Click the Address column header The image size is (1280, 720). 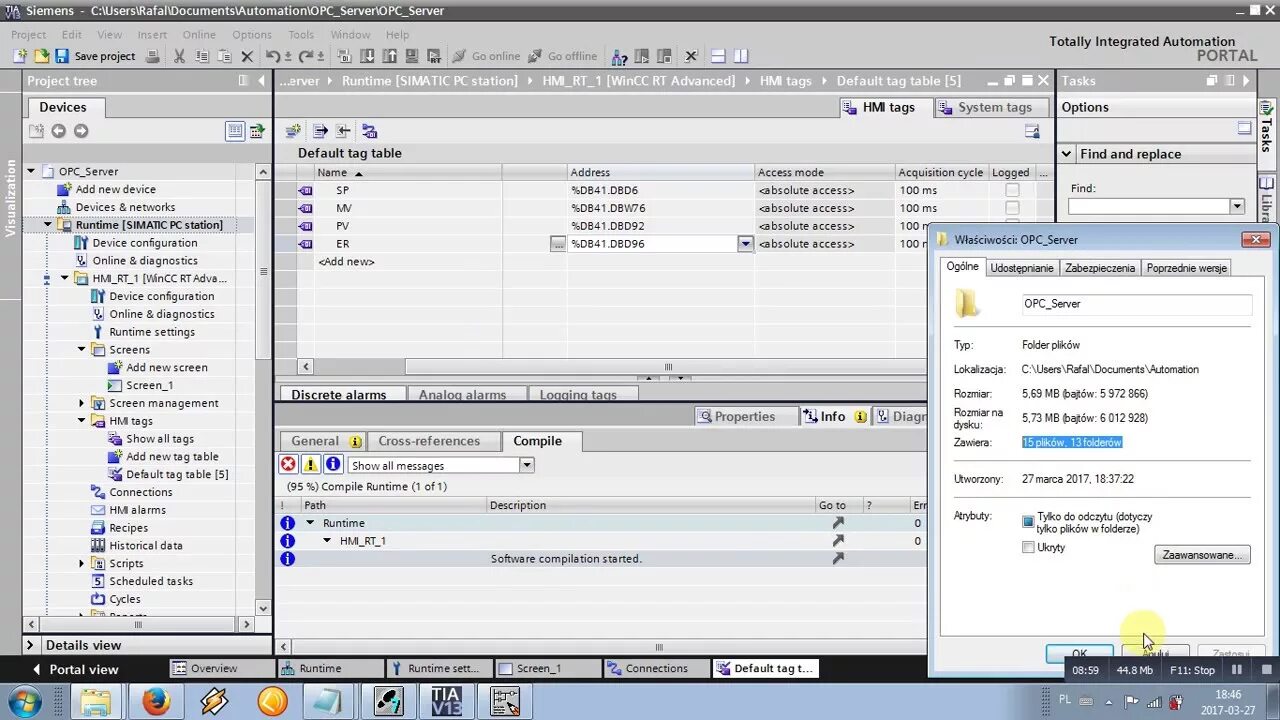661,172
